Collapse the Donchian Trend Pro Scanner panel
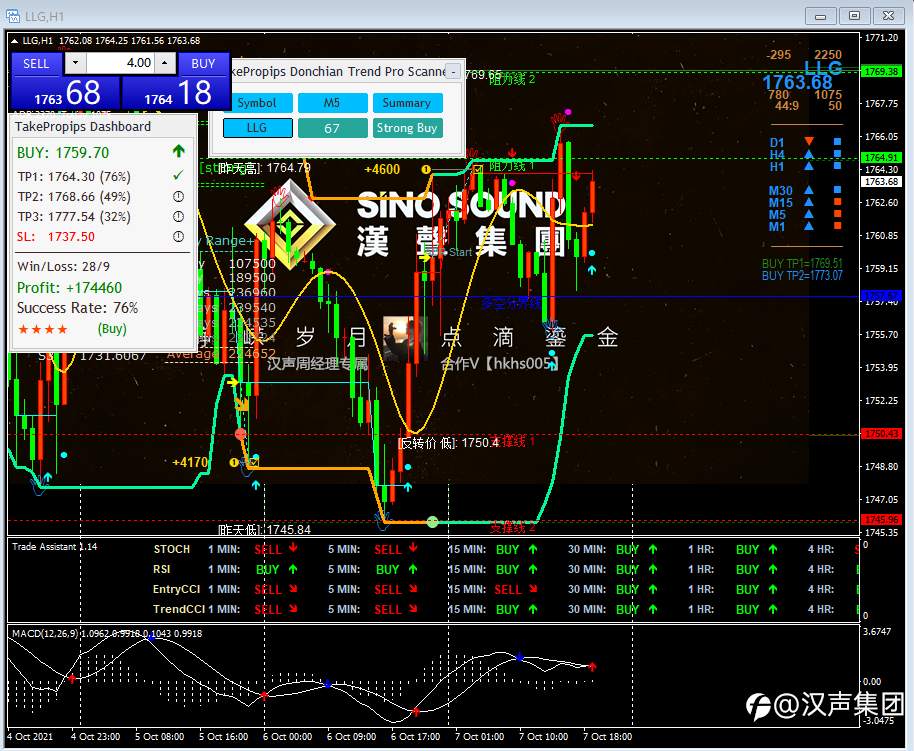 (x=454, y=72)
